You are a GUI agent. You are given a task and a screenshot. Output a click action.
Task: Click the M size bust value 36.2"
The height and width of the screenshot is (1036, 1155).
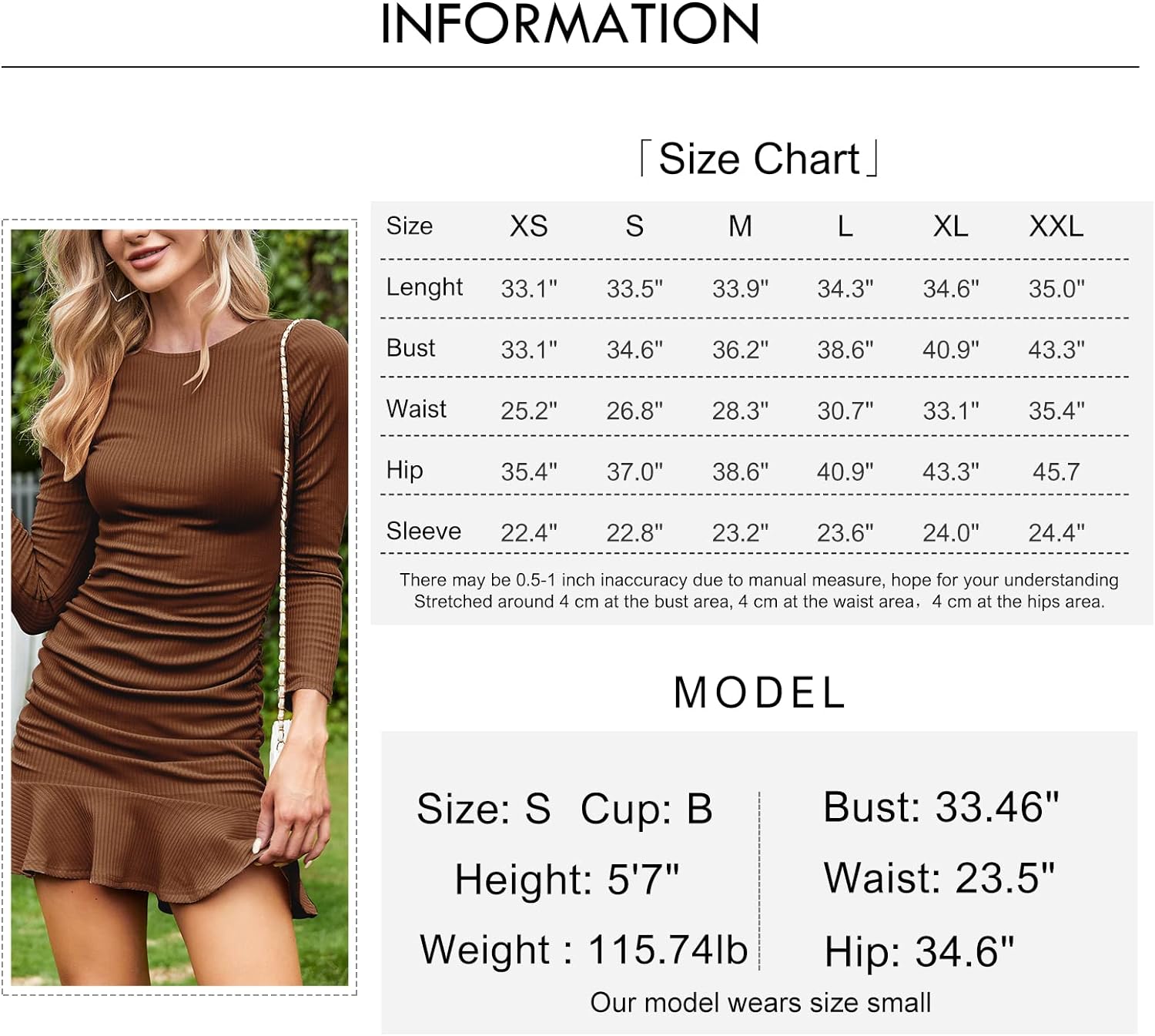click(x=740, y=350)
